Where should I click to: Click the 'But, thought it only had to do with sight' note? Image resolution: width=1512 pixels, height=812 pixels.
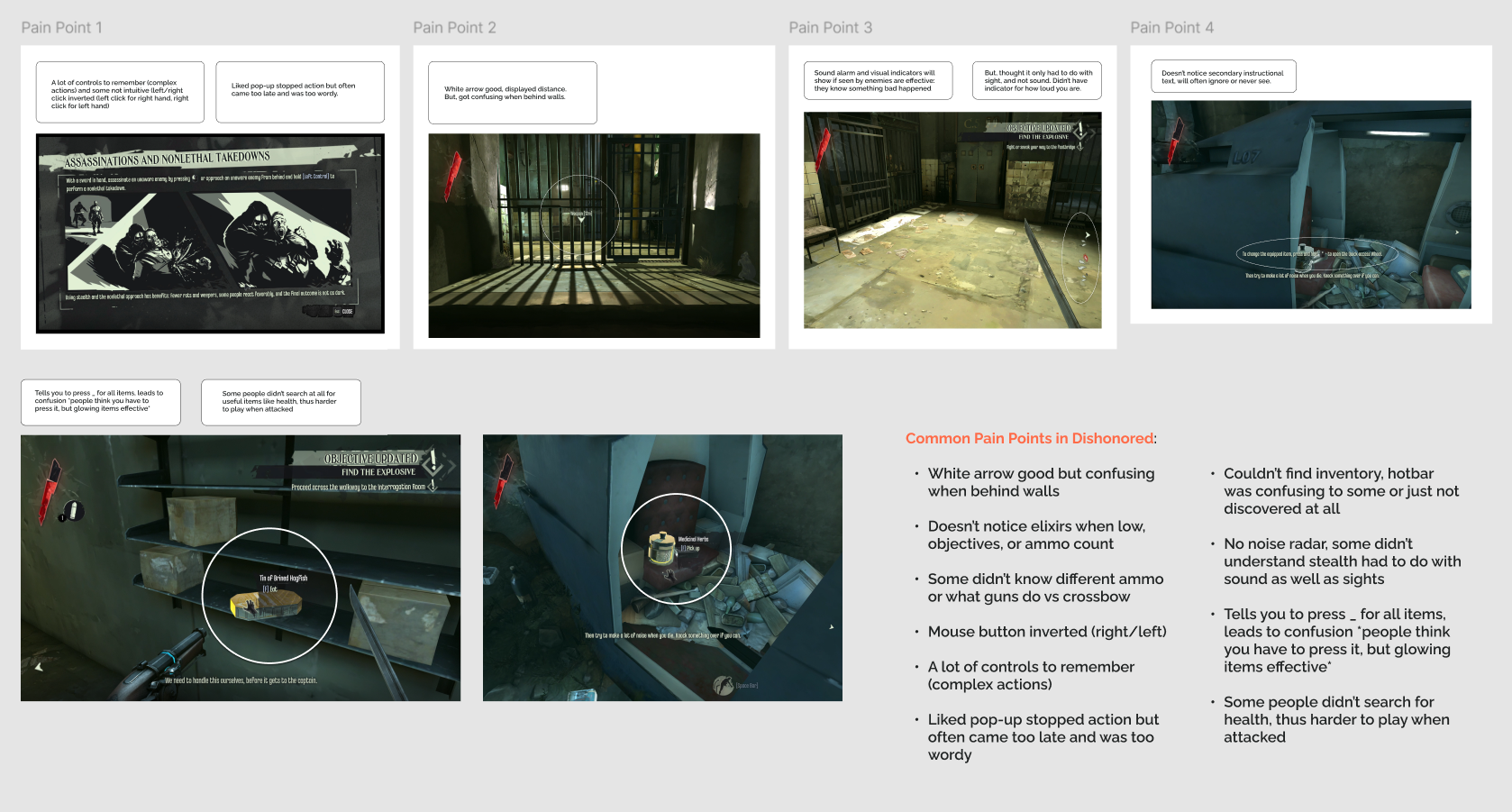[x=1037, y=80]
